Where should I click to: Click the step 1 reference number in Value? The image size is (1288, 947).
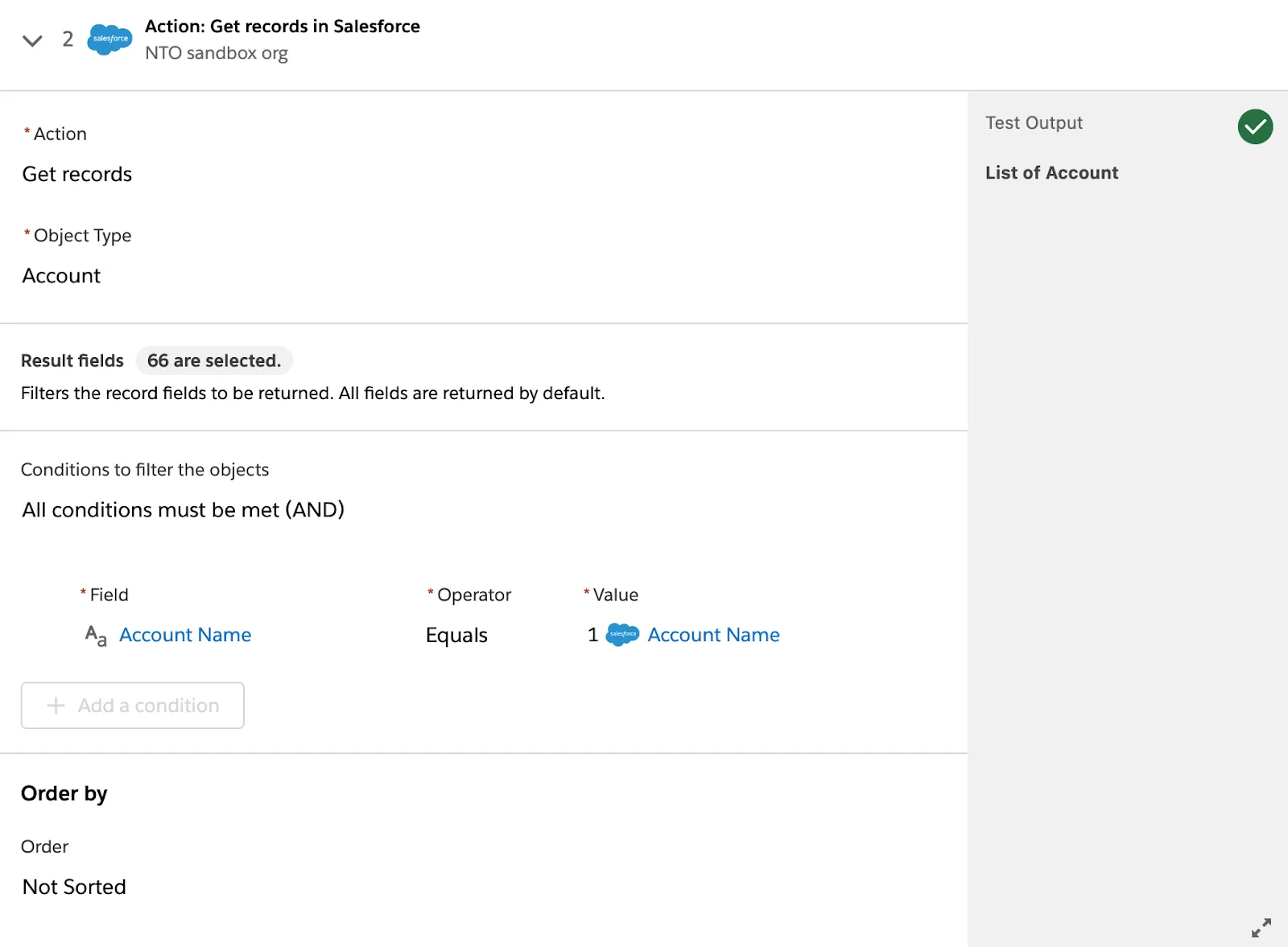tap(593, 635)
